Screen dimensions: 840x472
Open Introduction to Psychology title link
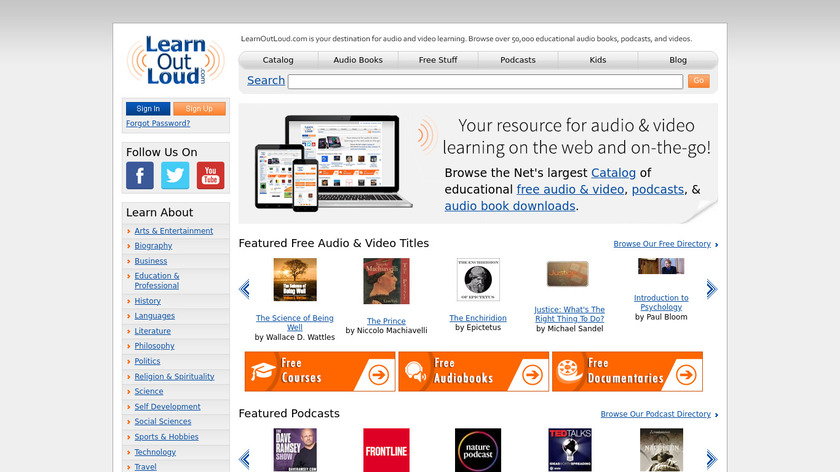point(661,302)
